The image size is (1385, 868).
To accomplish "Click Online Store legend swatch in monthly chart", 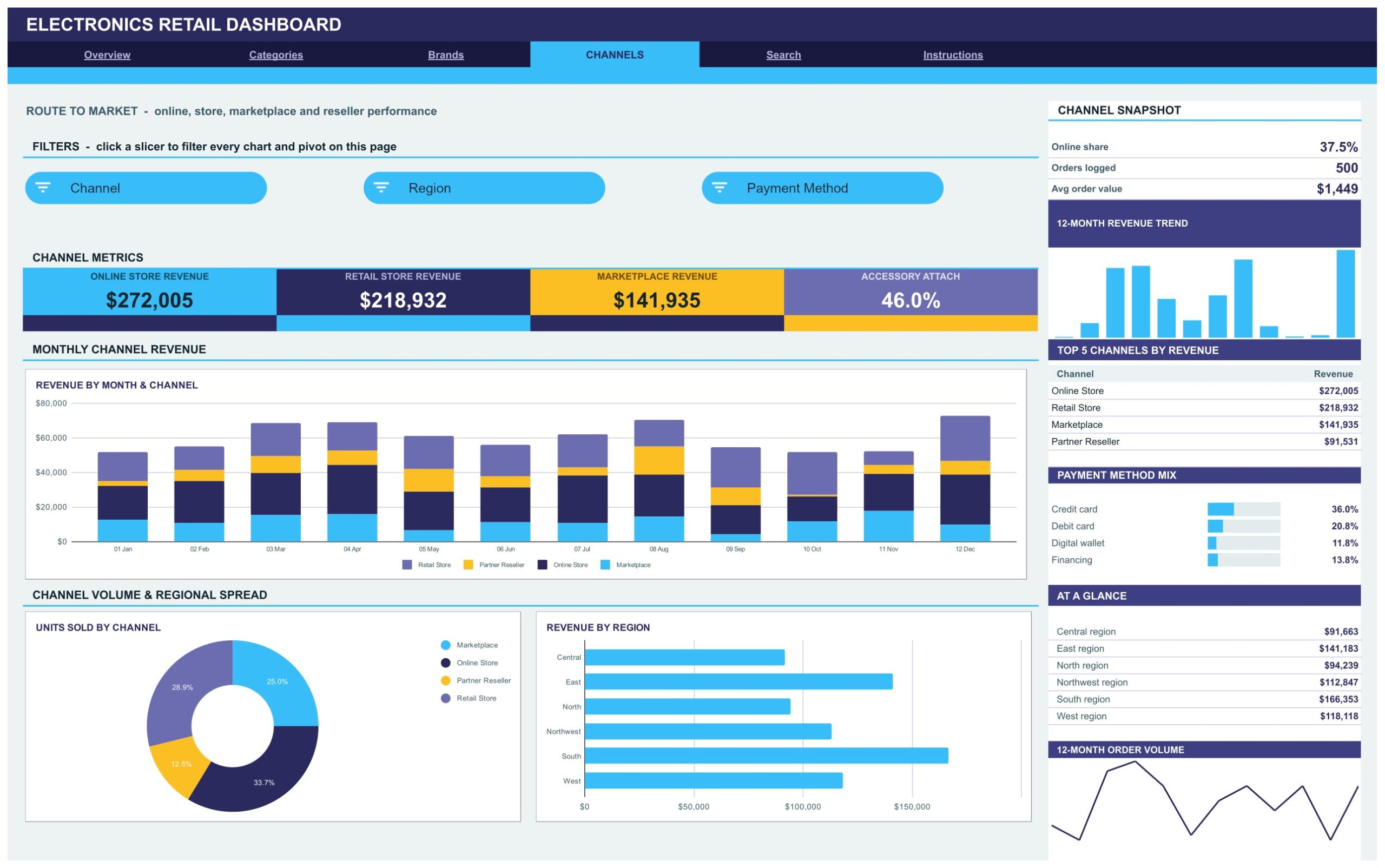I will click(542, 565).
